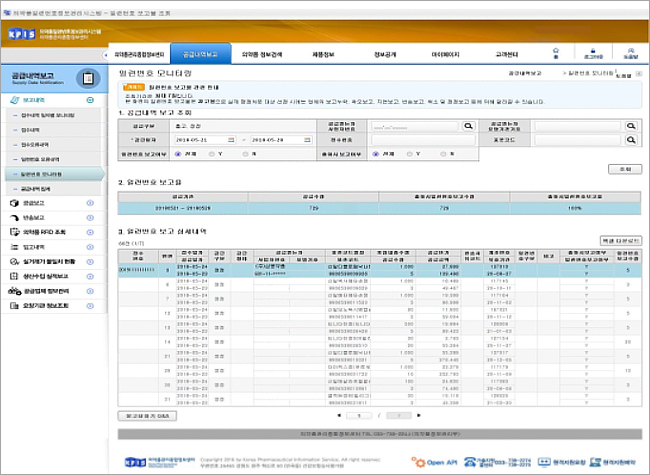
Task: Click the logout lock icon
Action: click(x=593, y=51)
